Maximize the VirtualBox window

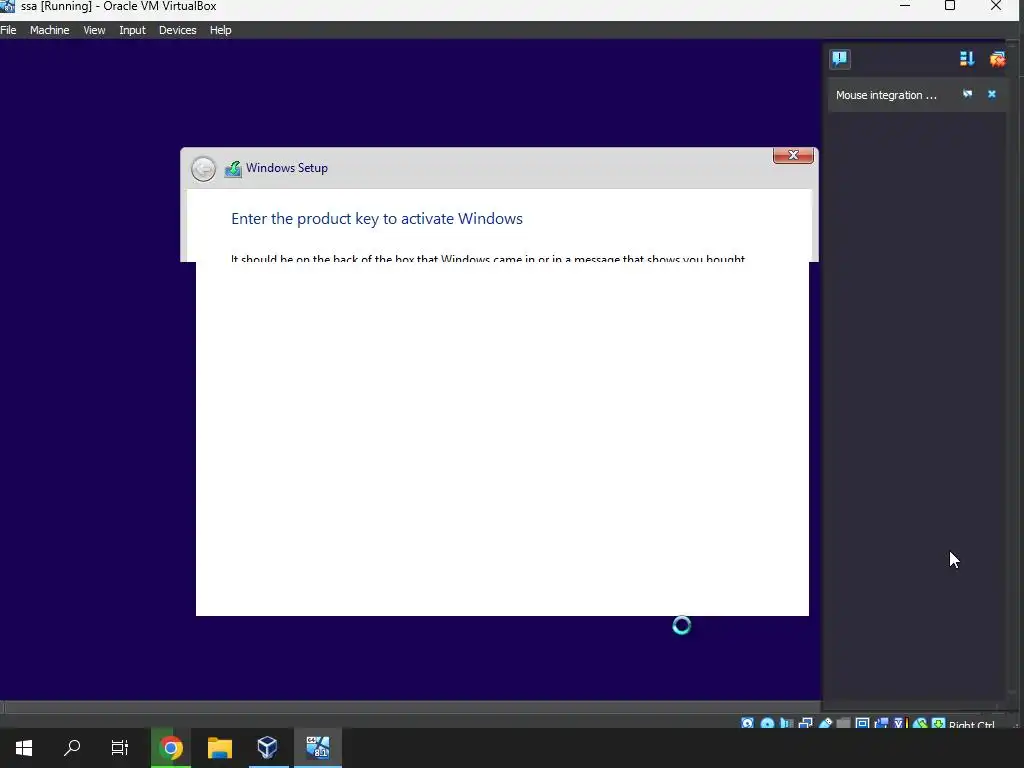(x=950, y=6)
